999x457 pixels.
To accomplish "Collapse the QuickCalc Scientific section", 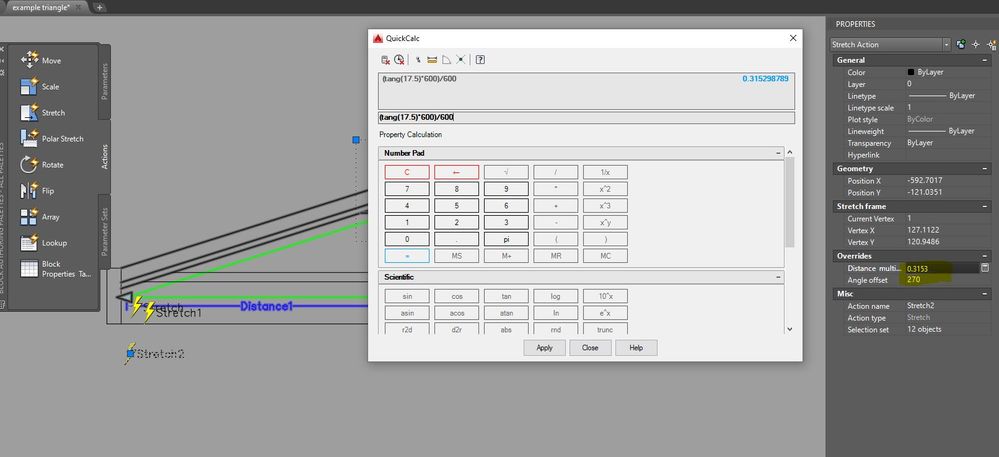I will (x=778, y=277).
